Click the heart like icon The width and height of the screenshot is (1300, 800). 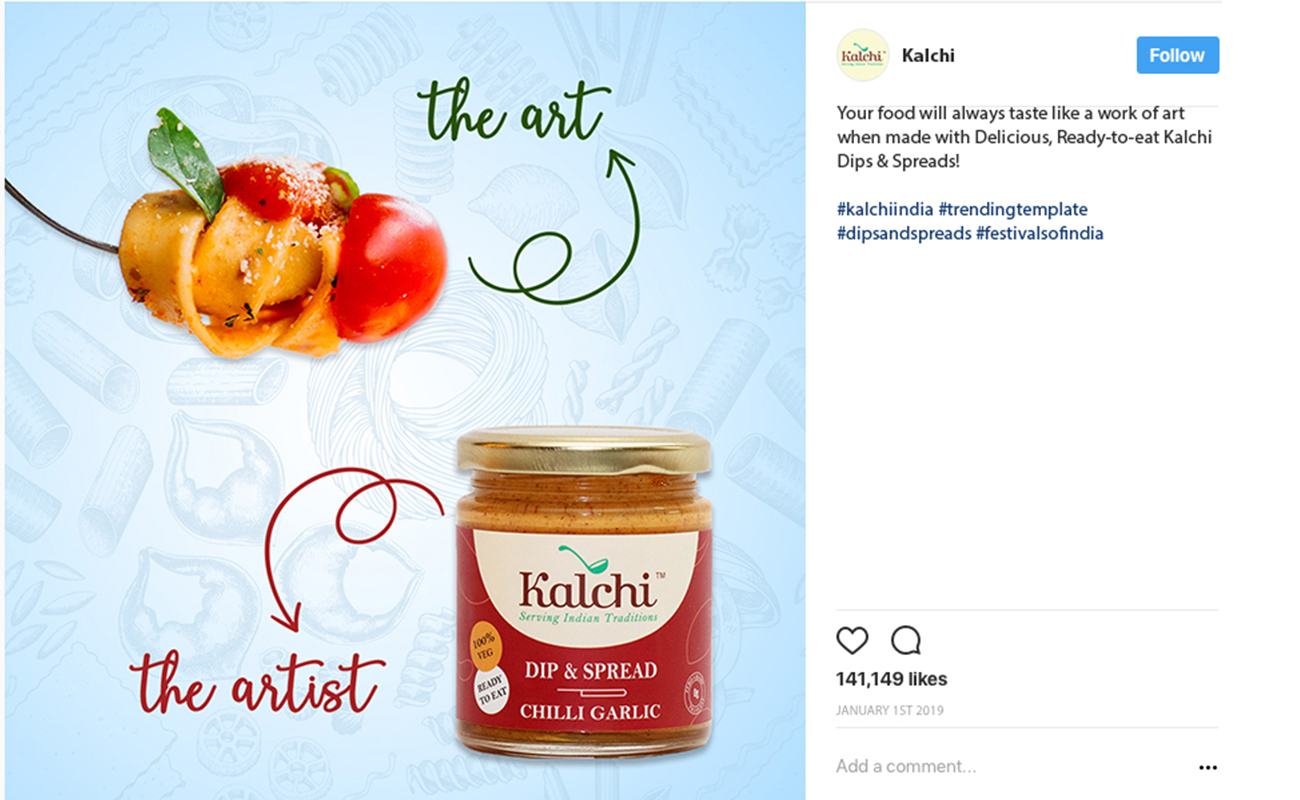(x=852, y=641)
